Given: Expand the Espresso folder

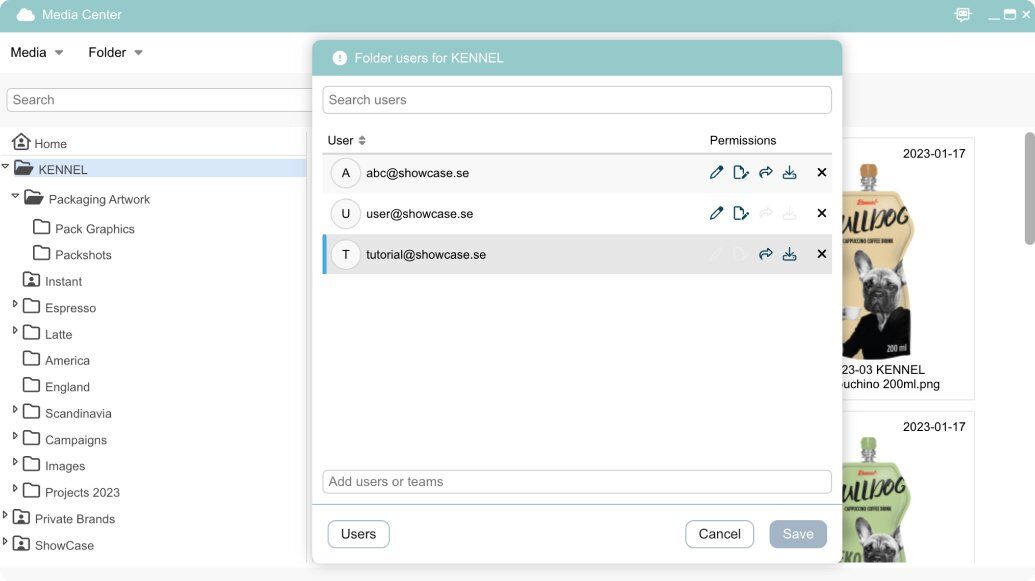Looking at the screenshot, I should point(15,304).
